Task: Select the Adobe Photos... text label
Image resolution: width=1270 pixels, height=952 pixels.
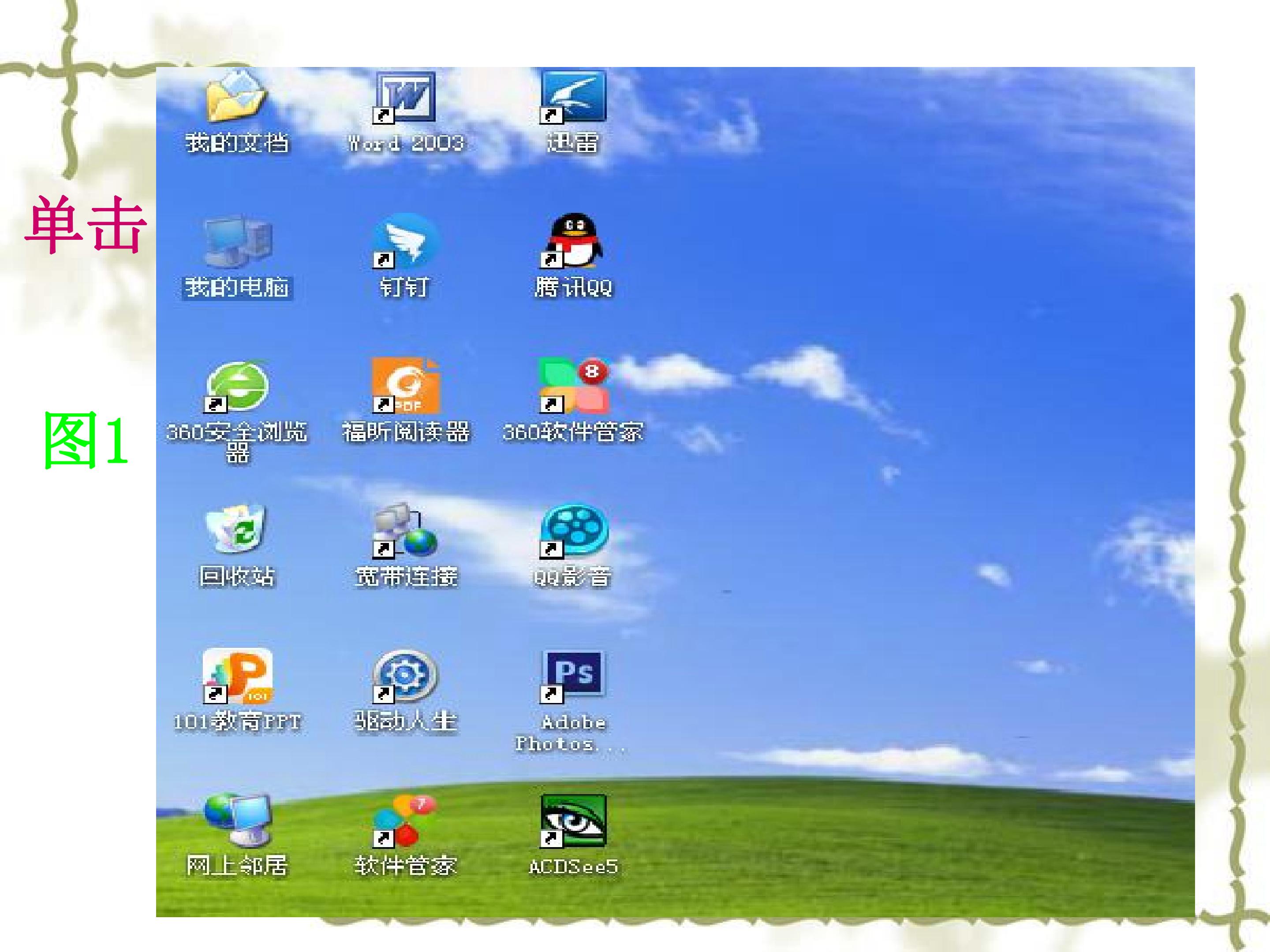Action: [570, 732]
